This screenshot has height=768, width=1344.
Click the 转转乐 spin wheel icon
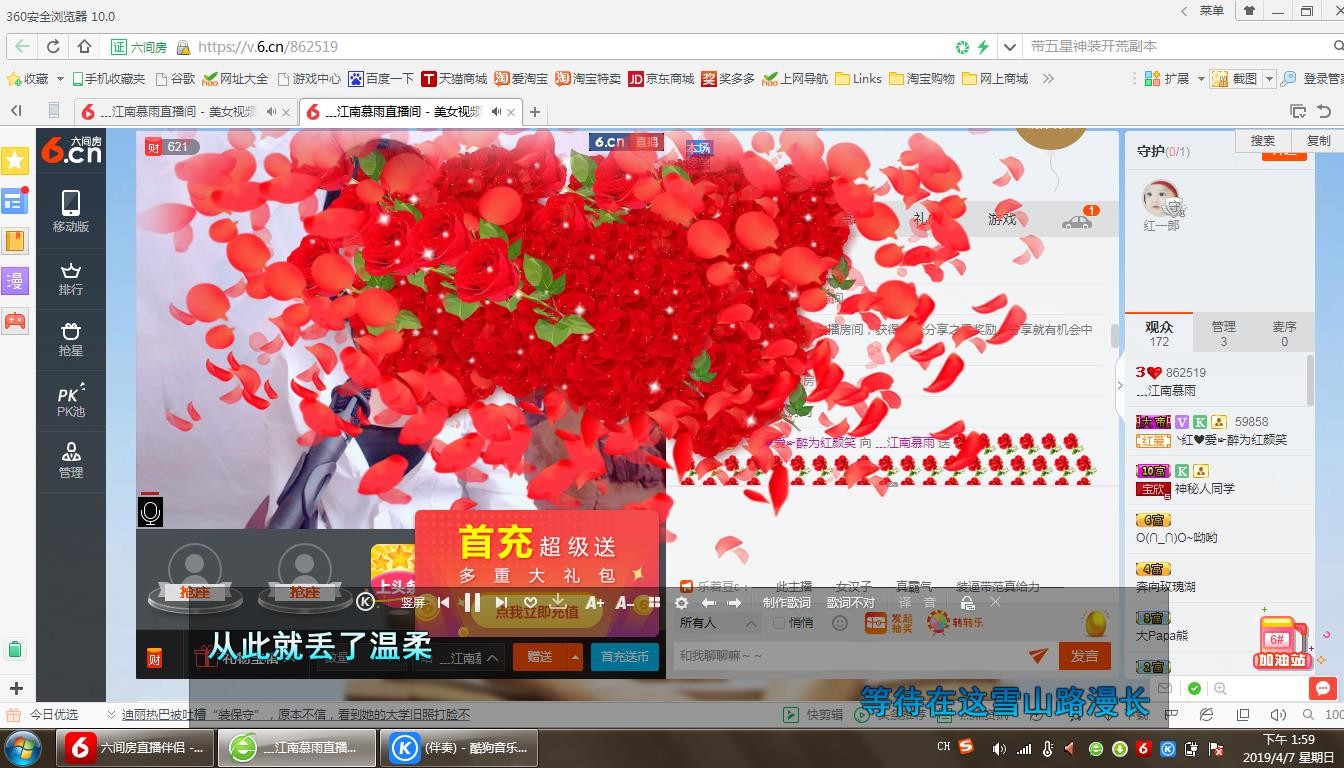point(954,622)
